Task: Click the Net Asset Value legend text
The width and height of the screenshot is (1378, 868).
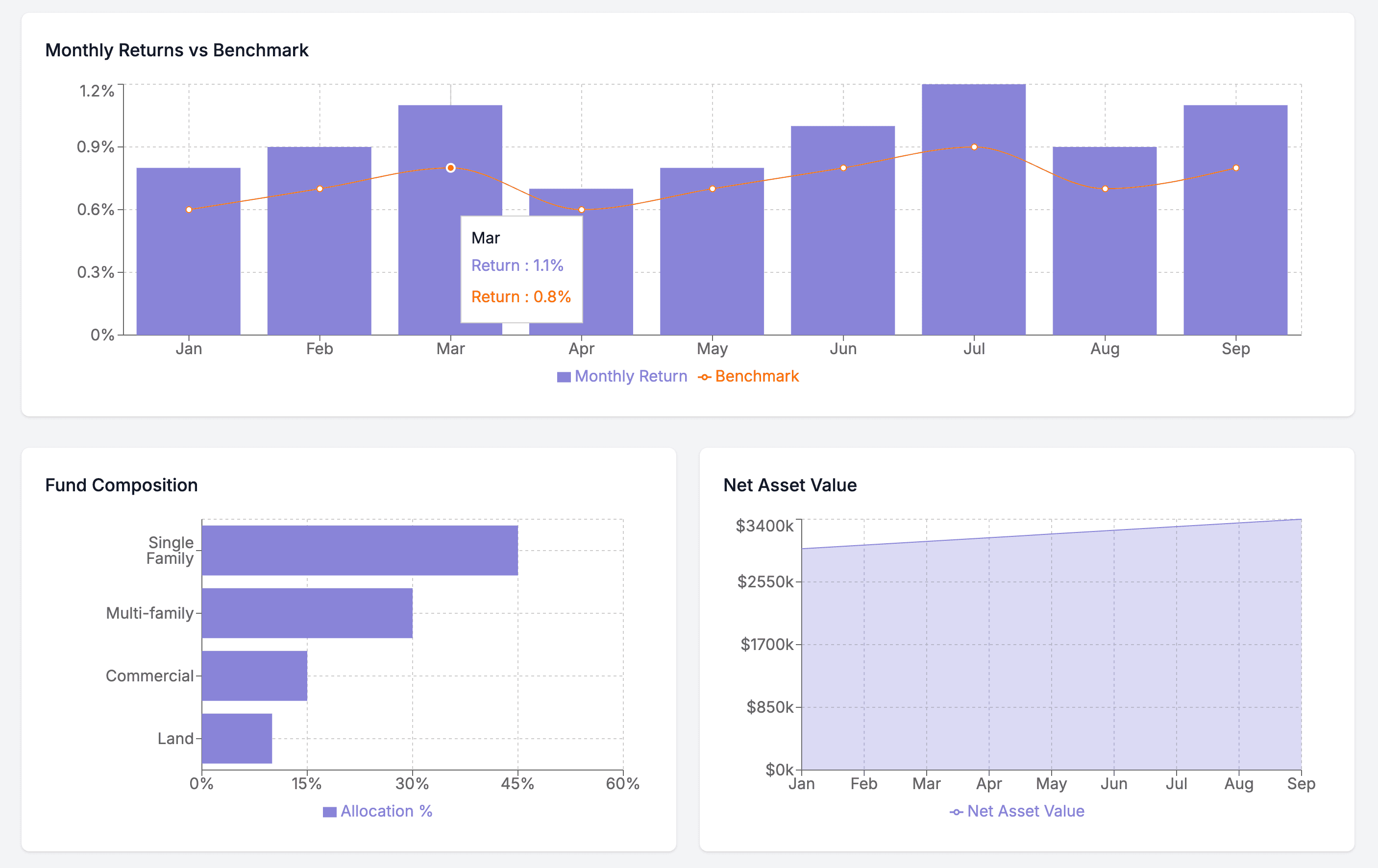Action: (1026, 811)
